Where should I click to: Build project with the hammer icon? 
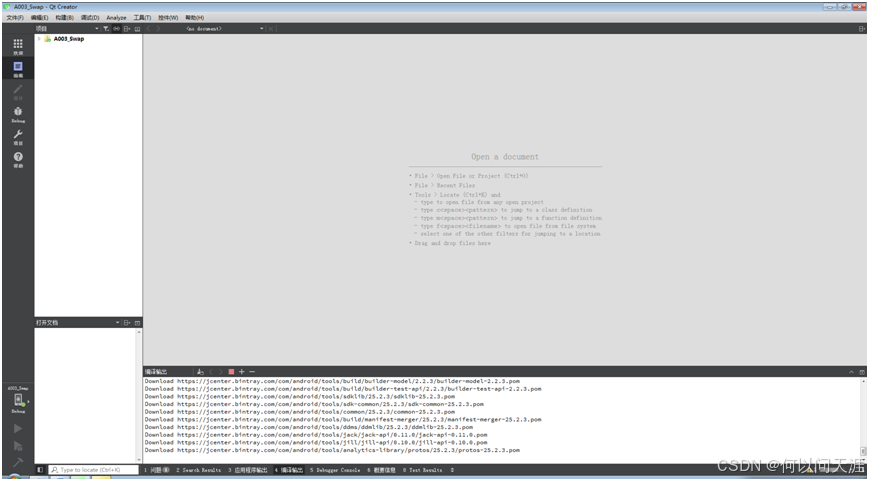[x=18, y=462]
